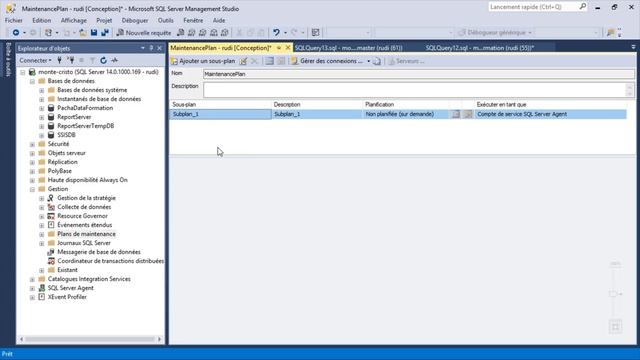Image resolution: width=640 pixels, height=360 pixels.
Task: Switch to SQLQuery13.sql tab
Action: click(349, 48)
